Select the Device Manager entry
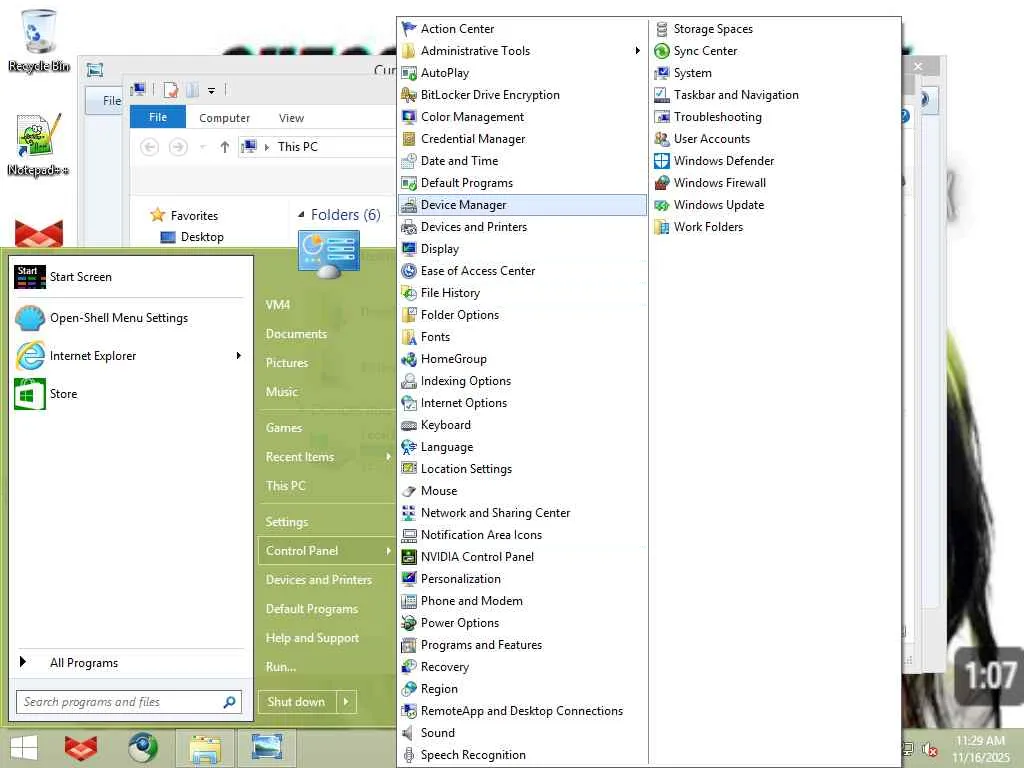This screenshot has height=768, width=1024. 522,205
